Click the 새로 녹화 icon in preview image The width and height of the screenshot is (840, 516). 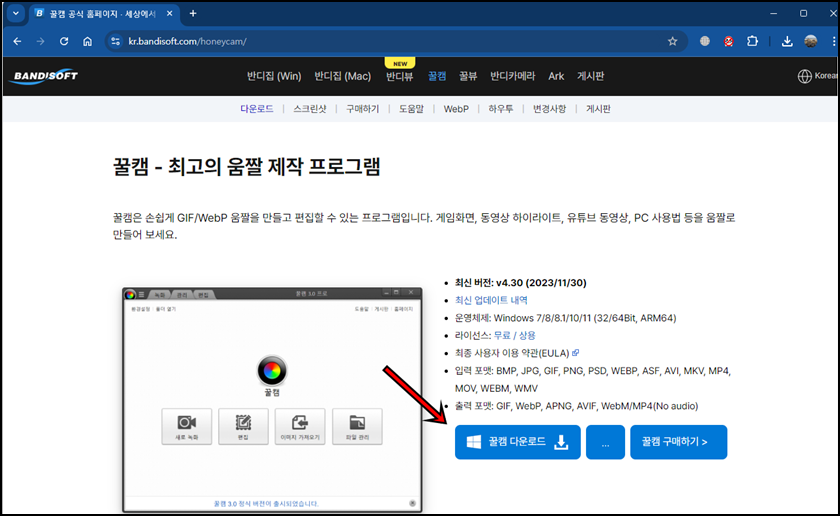[186, 427]
